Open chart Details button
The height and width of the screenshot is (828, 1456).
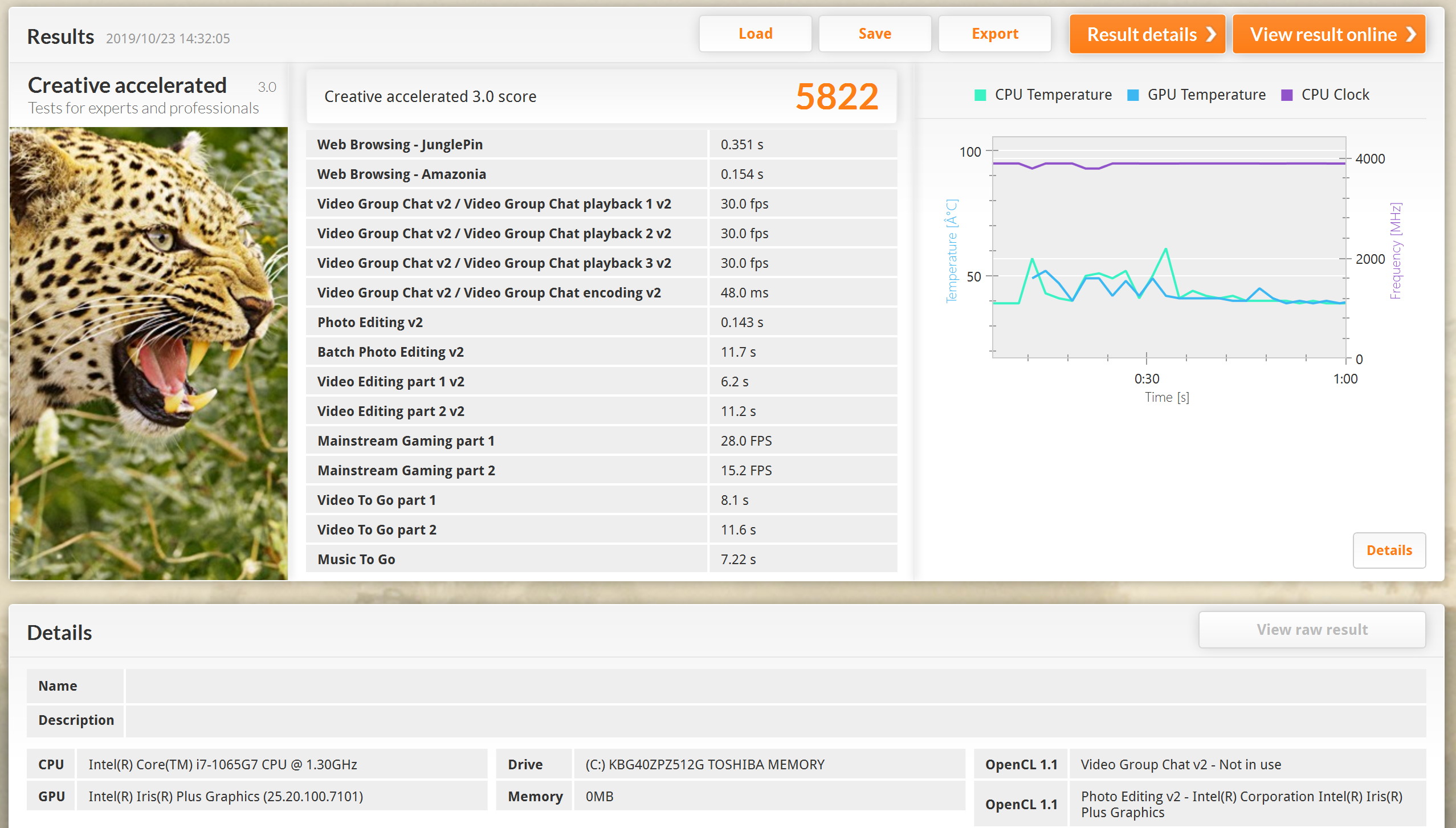[x=1389, y=550]
